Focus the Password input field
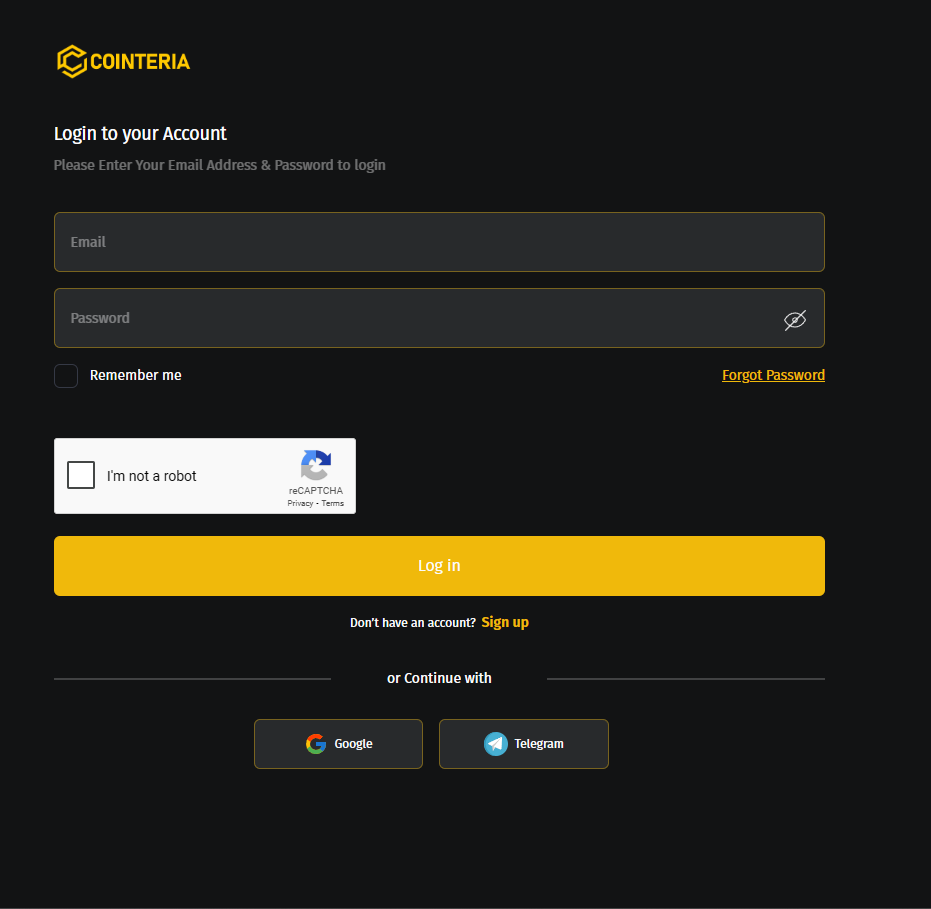 (420, 318)
